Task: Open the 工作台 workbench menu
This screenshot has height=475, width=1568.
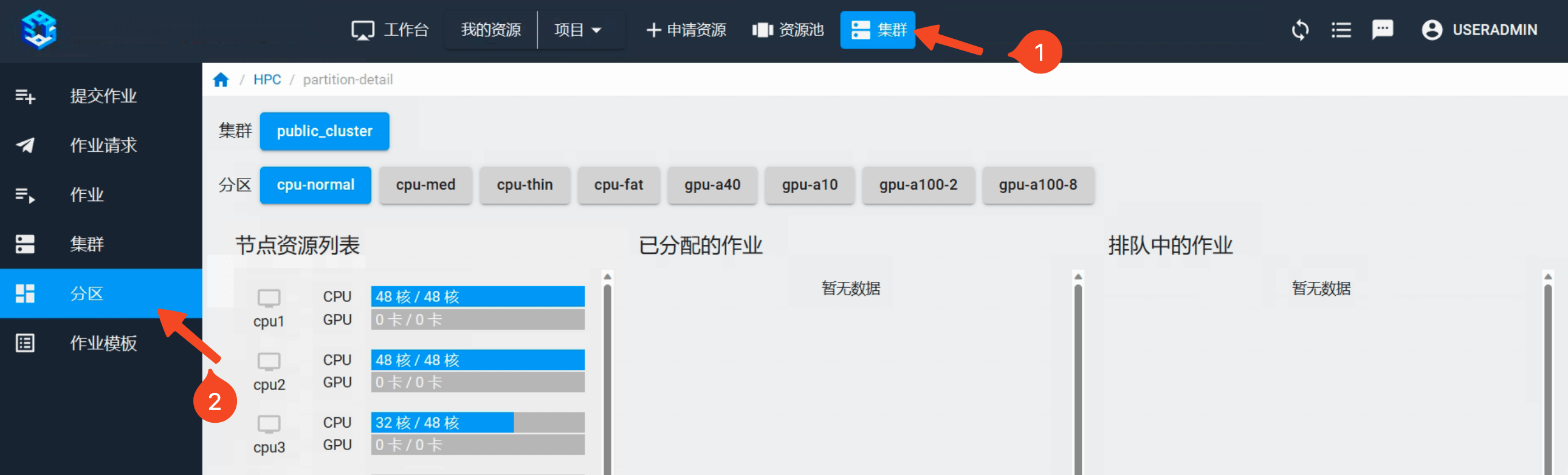Action: (x=390, y=30)
